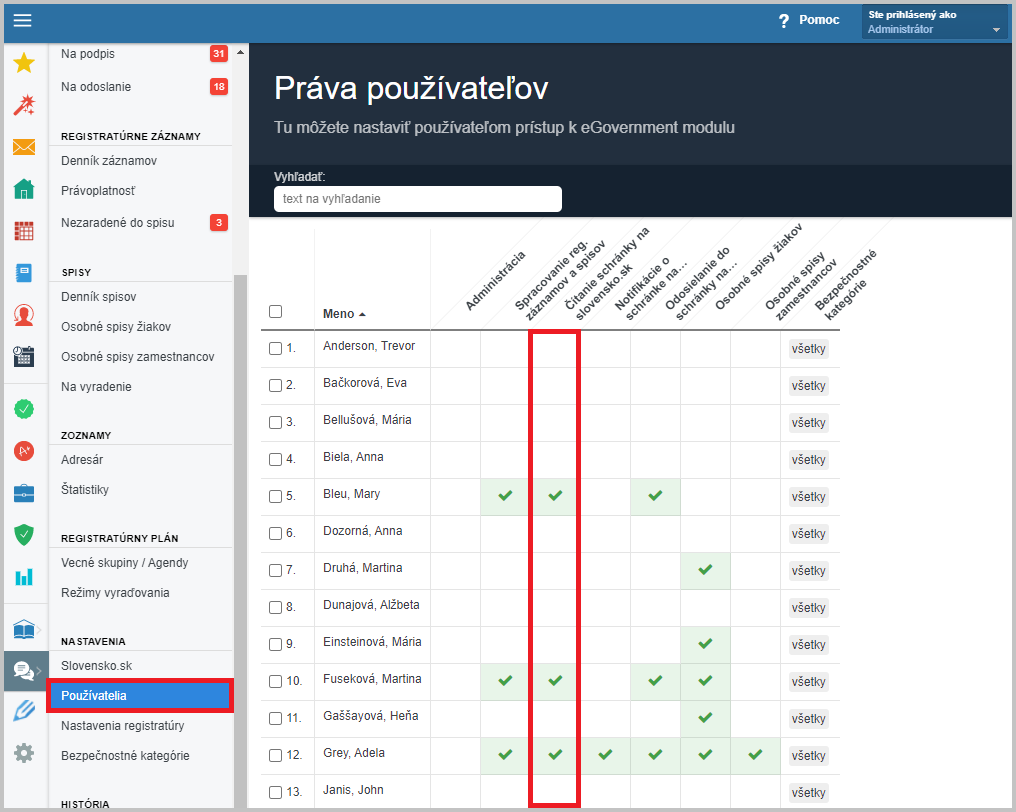Tick the select-all checkbox in table header

pos(275,312)
